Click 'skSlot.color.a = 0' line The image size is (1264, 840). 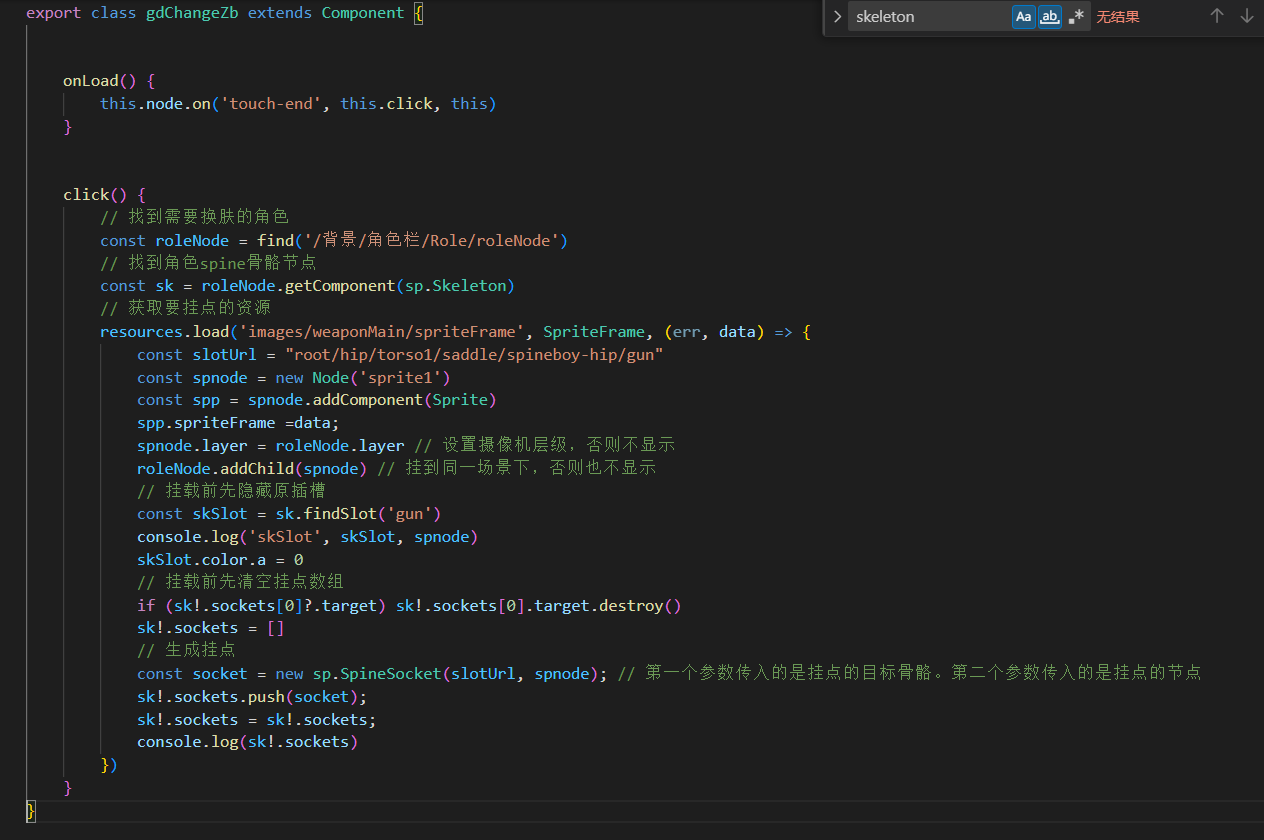tap(220, 560)
